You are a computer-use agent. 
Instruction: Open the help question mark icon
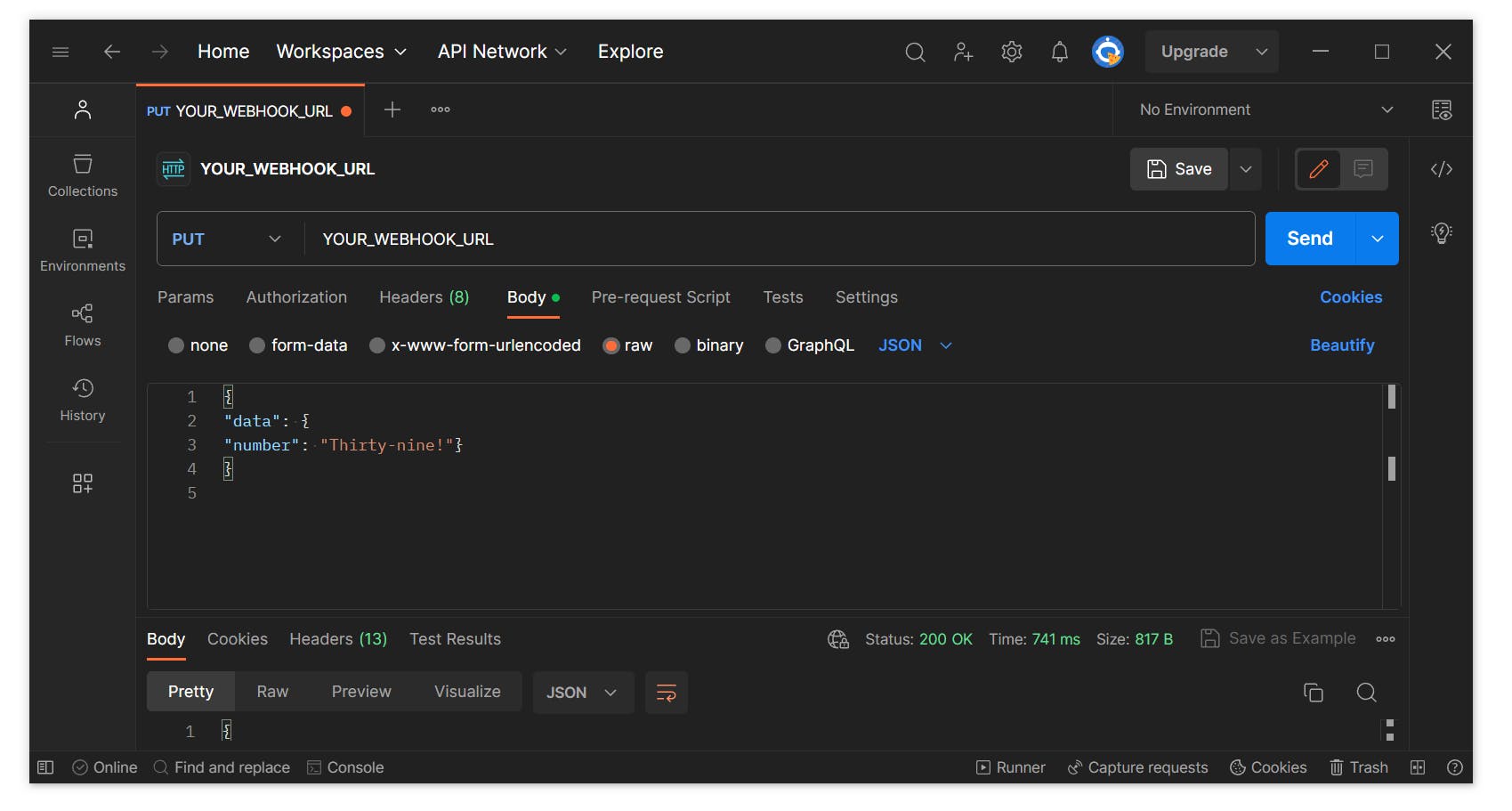(x=1455, y=767)
